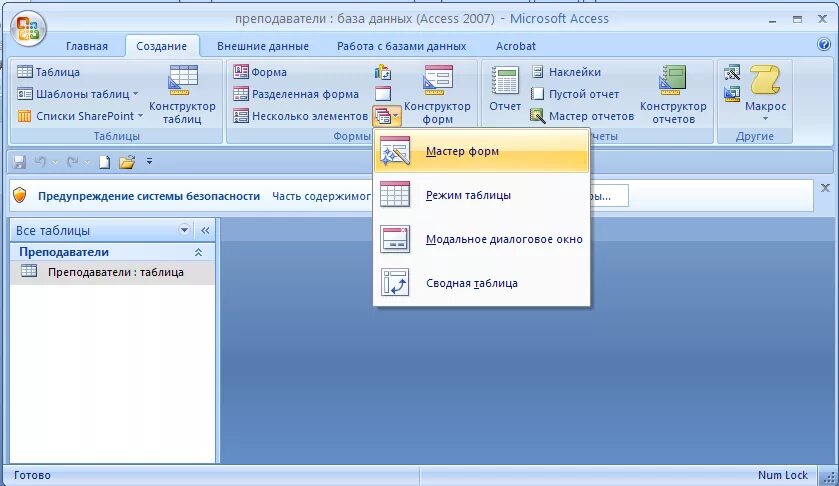The width and height of the screenshot is (839, 486).
Task: Create a report with Отчет
Action: pyautogui.click(x=505, y=89)
